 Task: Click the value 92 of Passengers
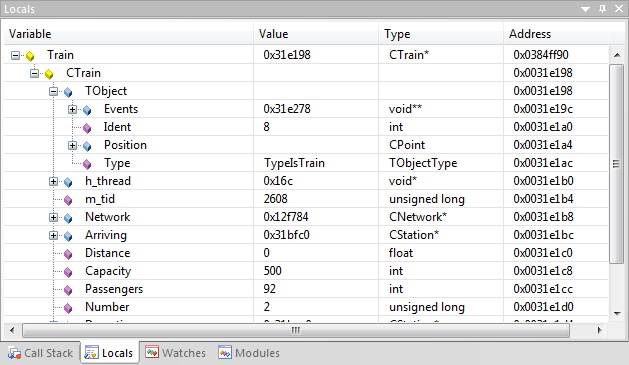270,289
